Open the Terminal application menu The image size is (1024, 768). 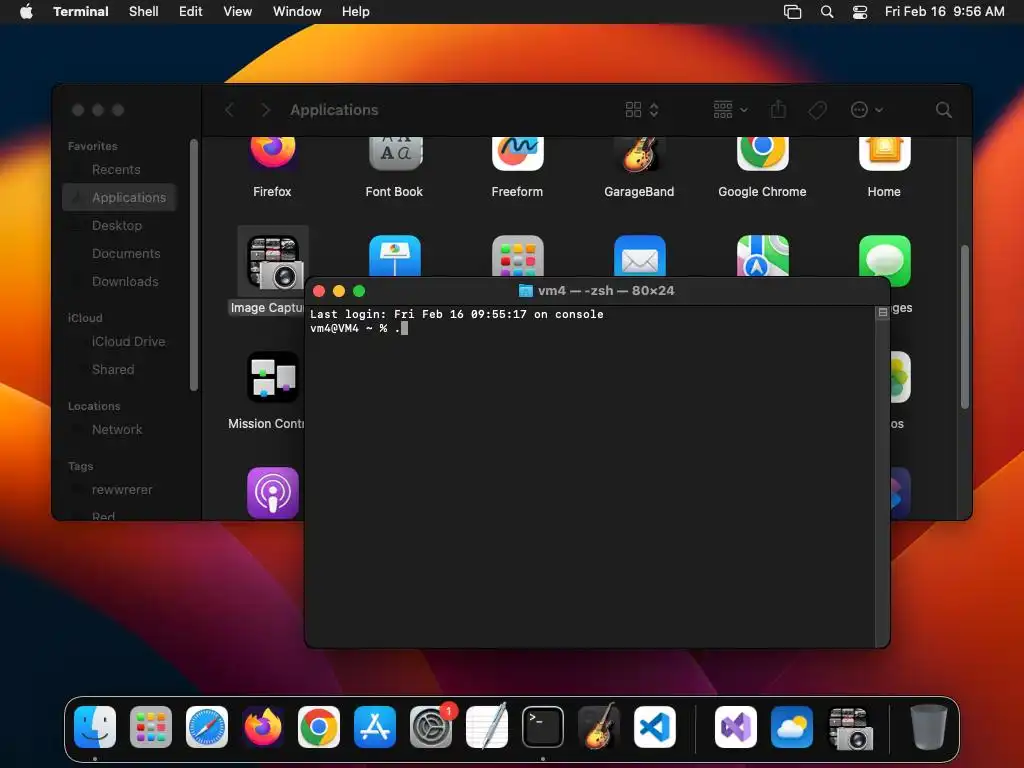pyautogui.click(x=81, y=12)
